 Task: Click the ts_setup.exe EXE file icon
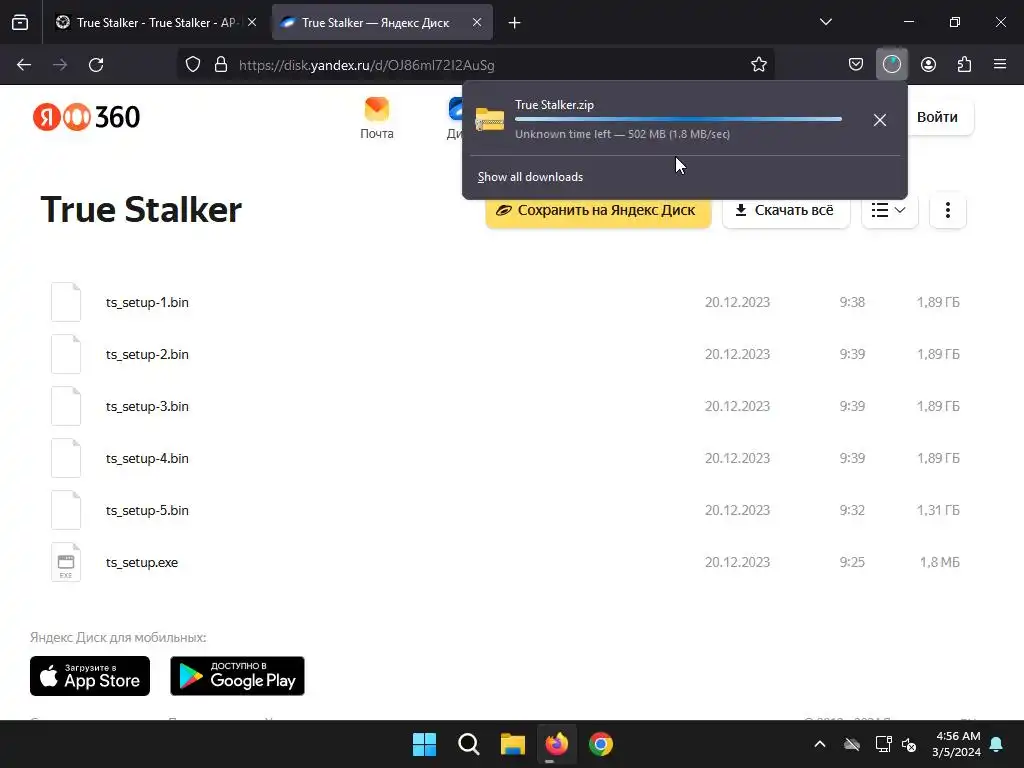(x=66, y=562)
